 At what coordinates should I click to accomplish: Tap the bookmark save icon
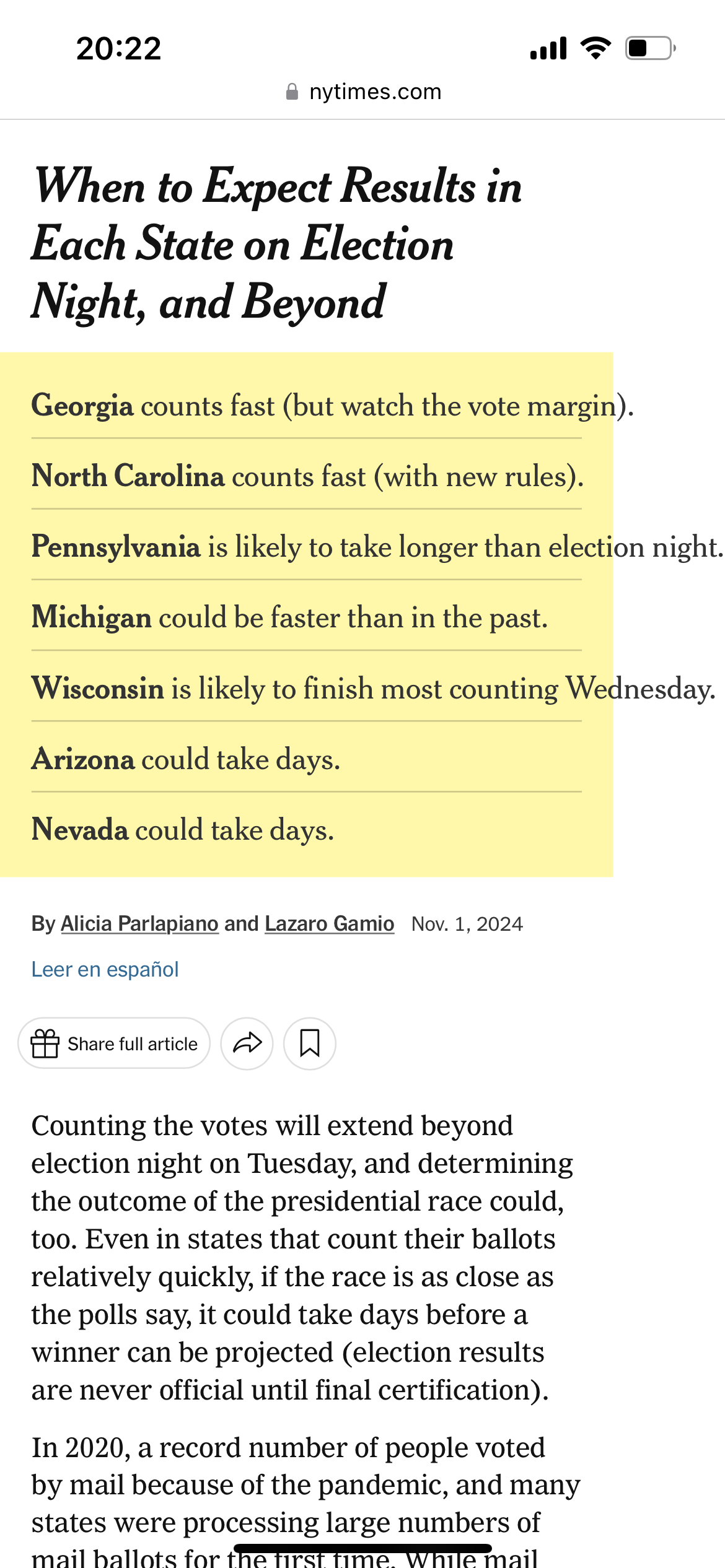(x=310, y=1043)
